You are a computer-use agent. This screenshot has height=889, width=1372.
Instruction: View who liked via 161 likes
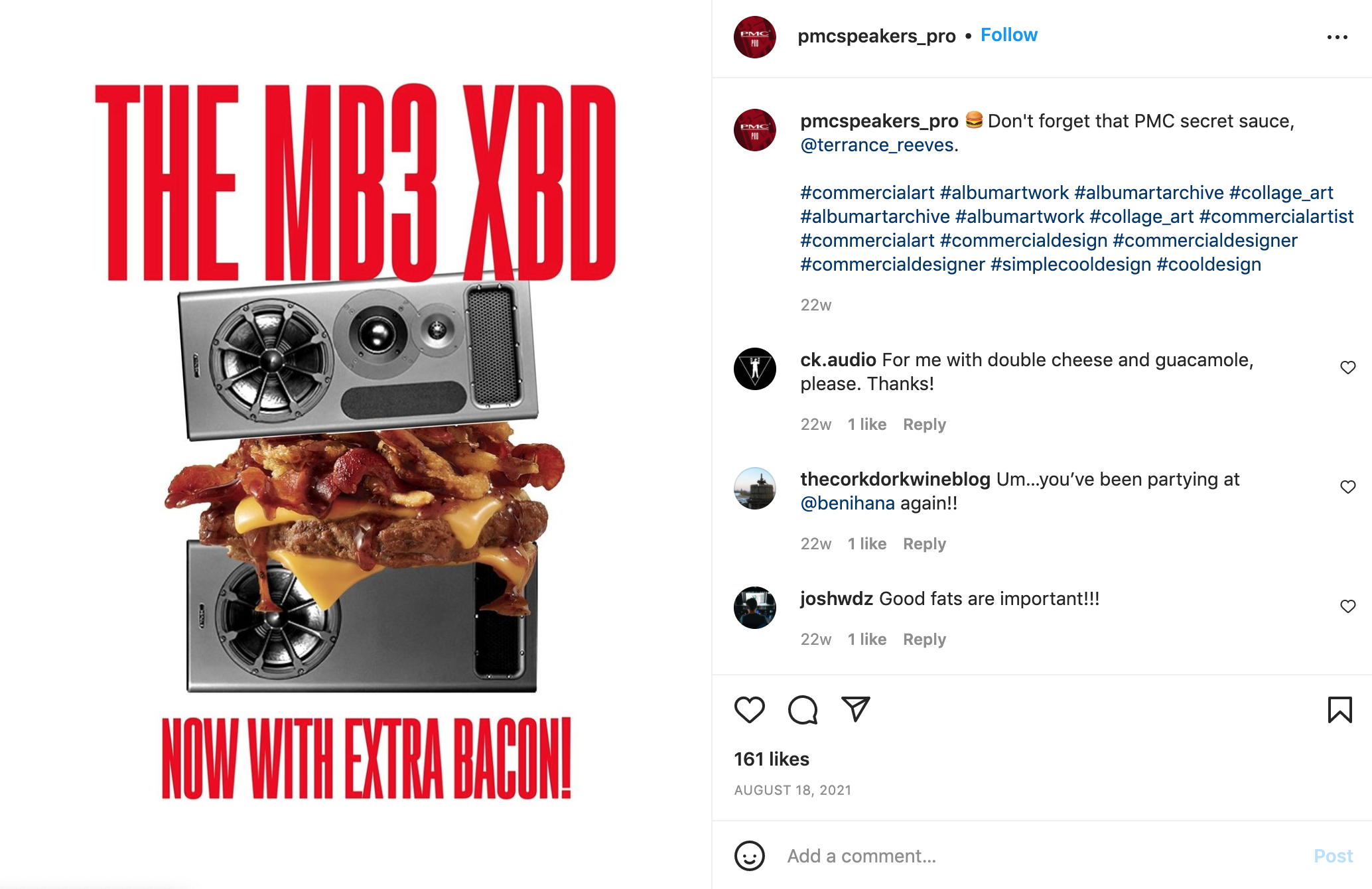pos(772,760)
